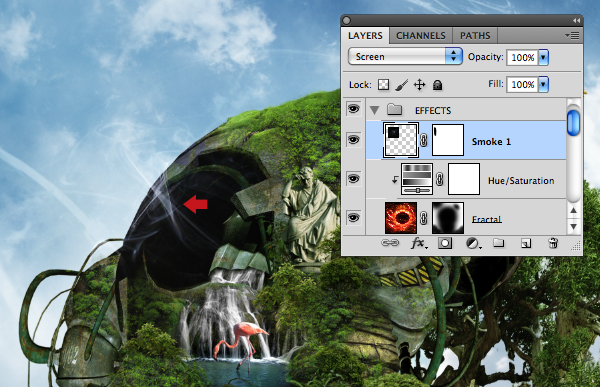Click the scrollbar up arrow

click(573, 210)
